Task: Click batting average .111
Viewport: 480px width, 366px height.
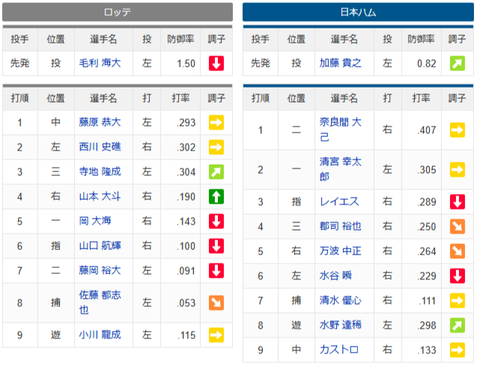Action: coord(427,301)
